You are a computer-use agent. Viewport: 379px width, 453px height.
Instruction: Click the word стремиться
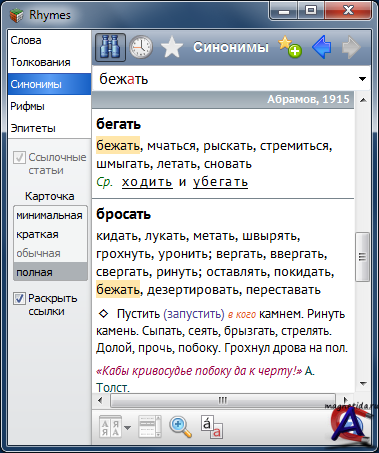point(294,146)
